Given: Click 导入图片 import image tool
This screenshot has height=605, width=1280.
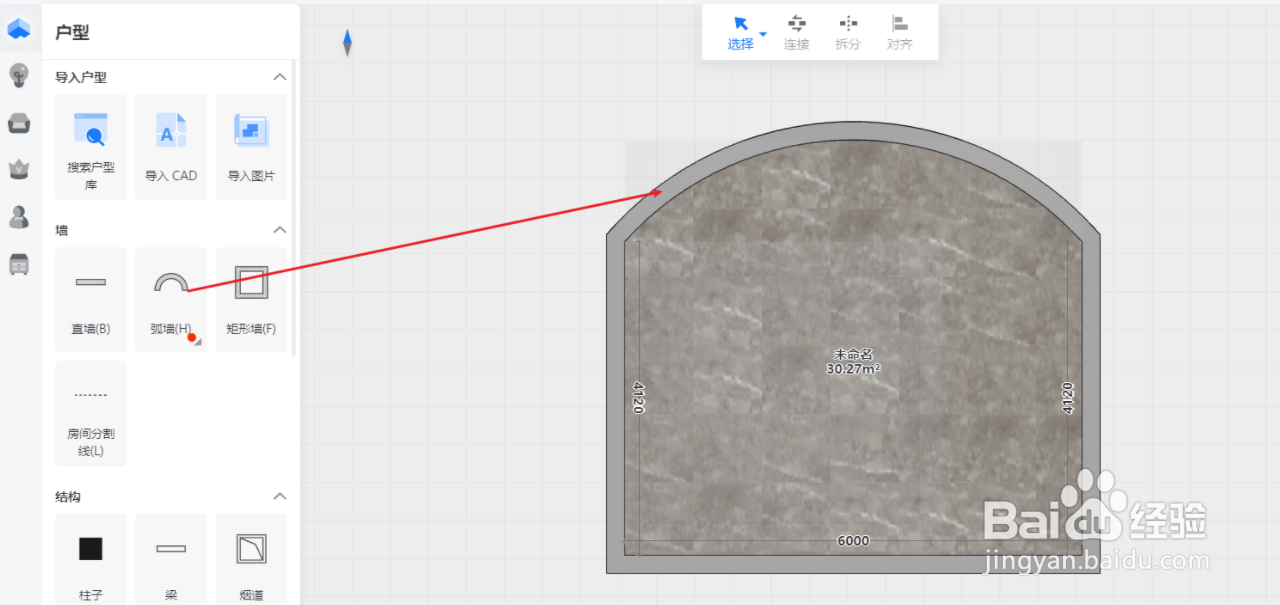Looking at the screenshot, I should (x=251, y=147).
